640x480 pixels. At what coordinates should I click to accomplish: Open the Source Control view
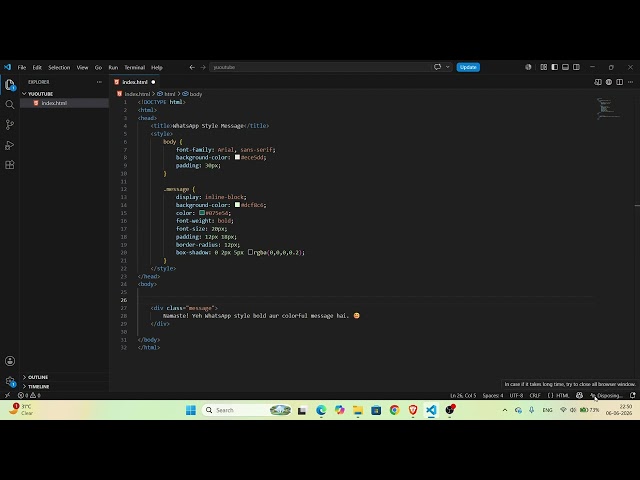tap(10, 124)
